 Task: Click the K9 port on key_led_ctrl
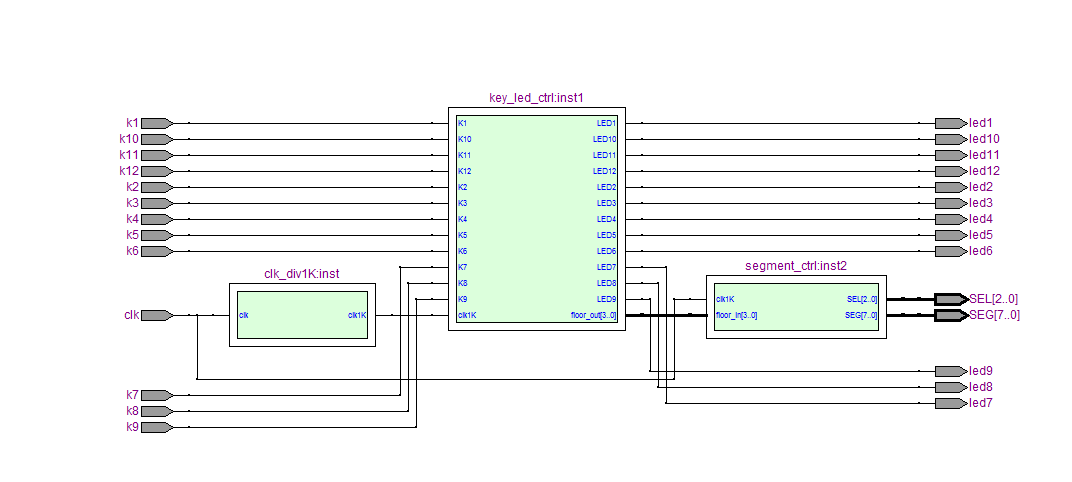463,299
